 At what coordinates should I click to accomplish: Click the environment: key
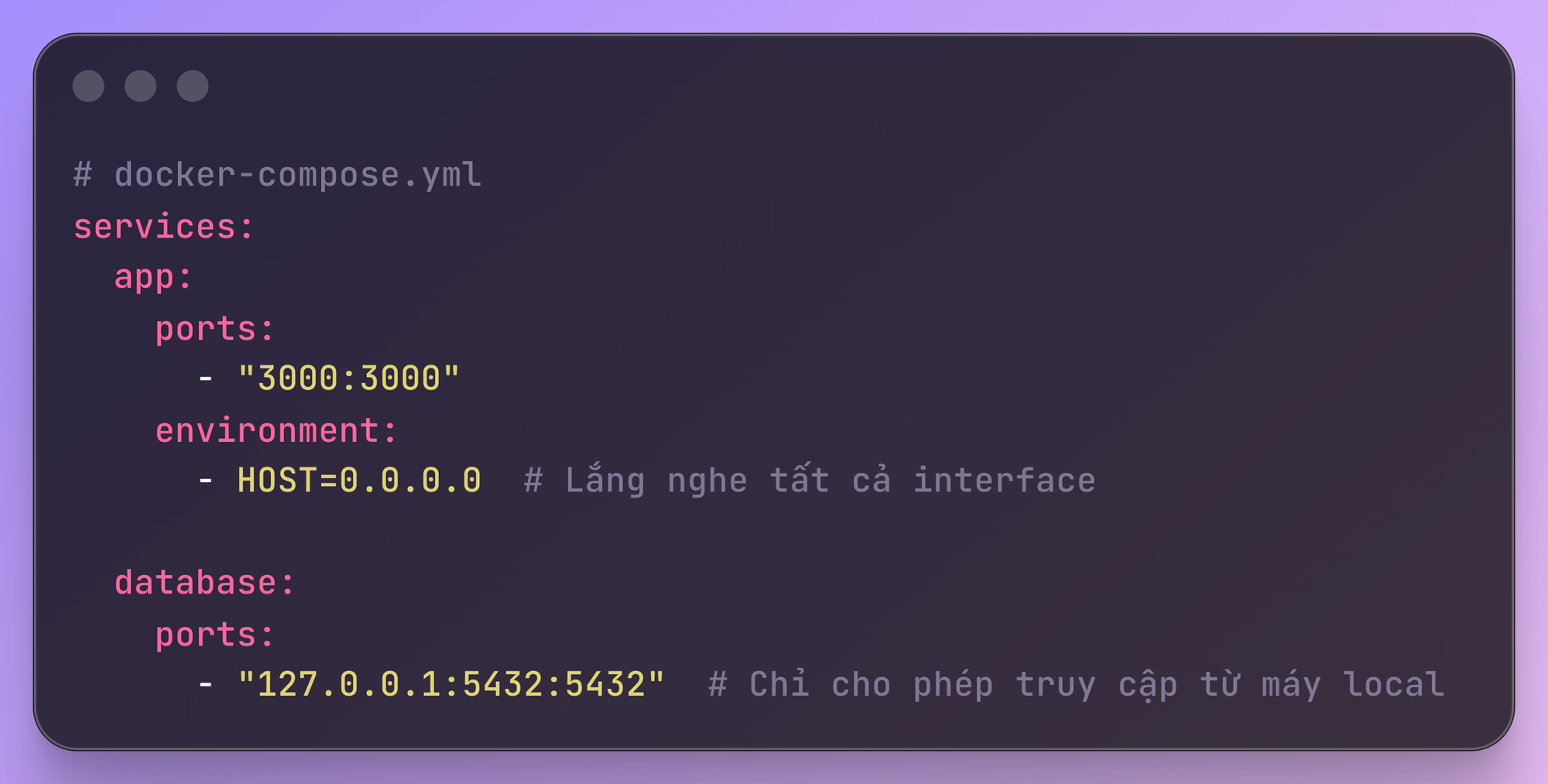[276, 430]
